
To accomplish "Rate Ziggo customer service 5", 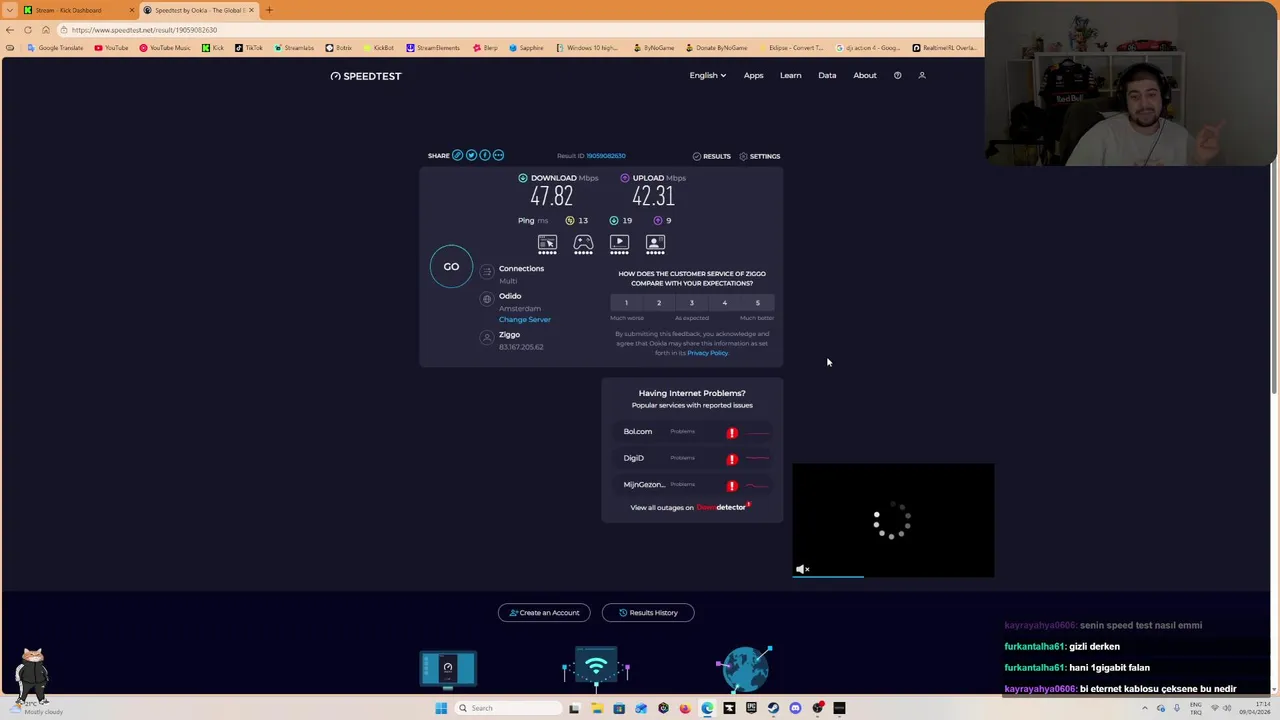I will [x=757, y=303].
